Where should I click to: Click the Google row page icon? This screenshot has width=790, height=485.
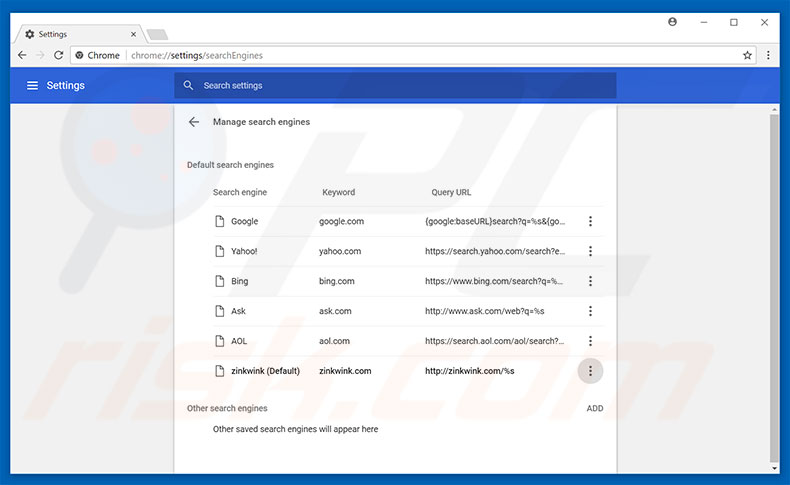click(x=219, y=221)
